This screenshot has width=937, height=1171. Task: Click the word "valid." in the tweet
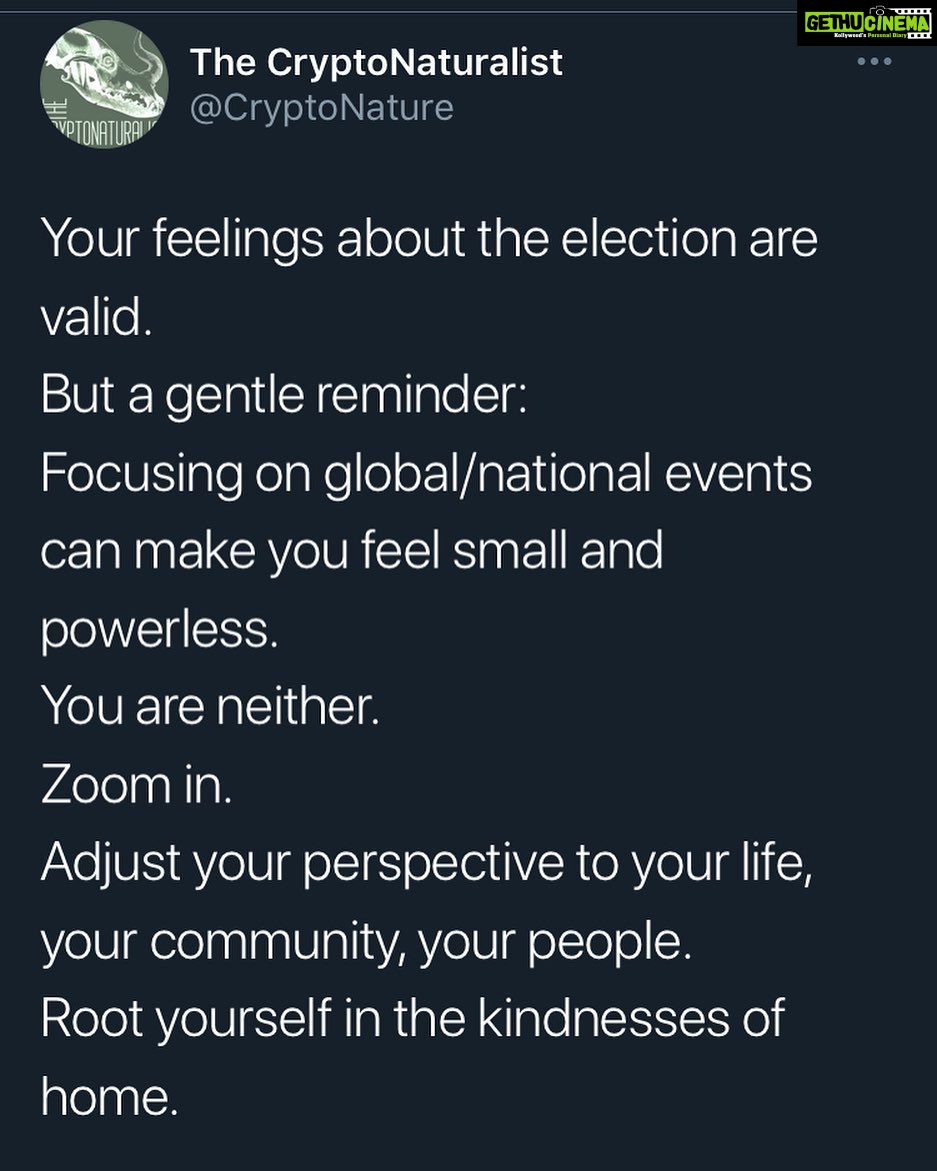coord(96,318)
